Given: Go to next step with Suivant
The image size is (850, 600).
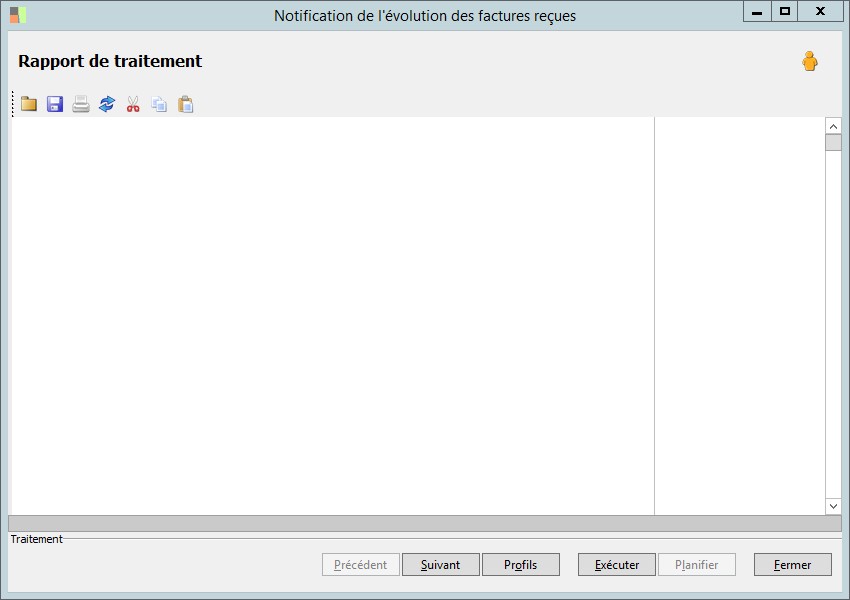Looking at the screenshot, I should click(441, 565).
